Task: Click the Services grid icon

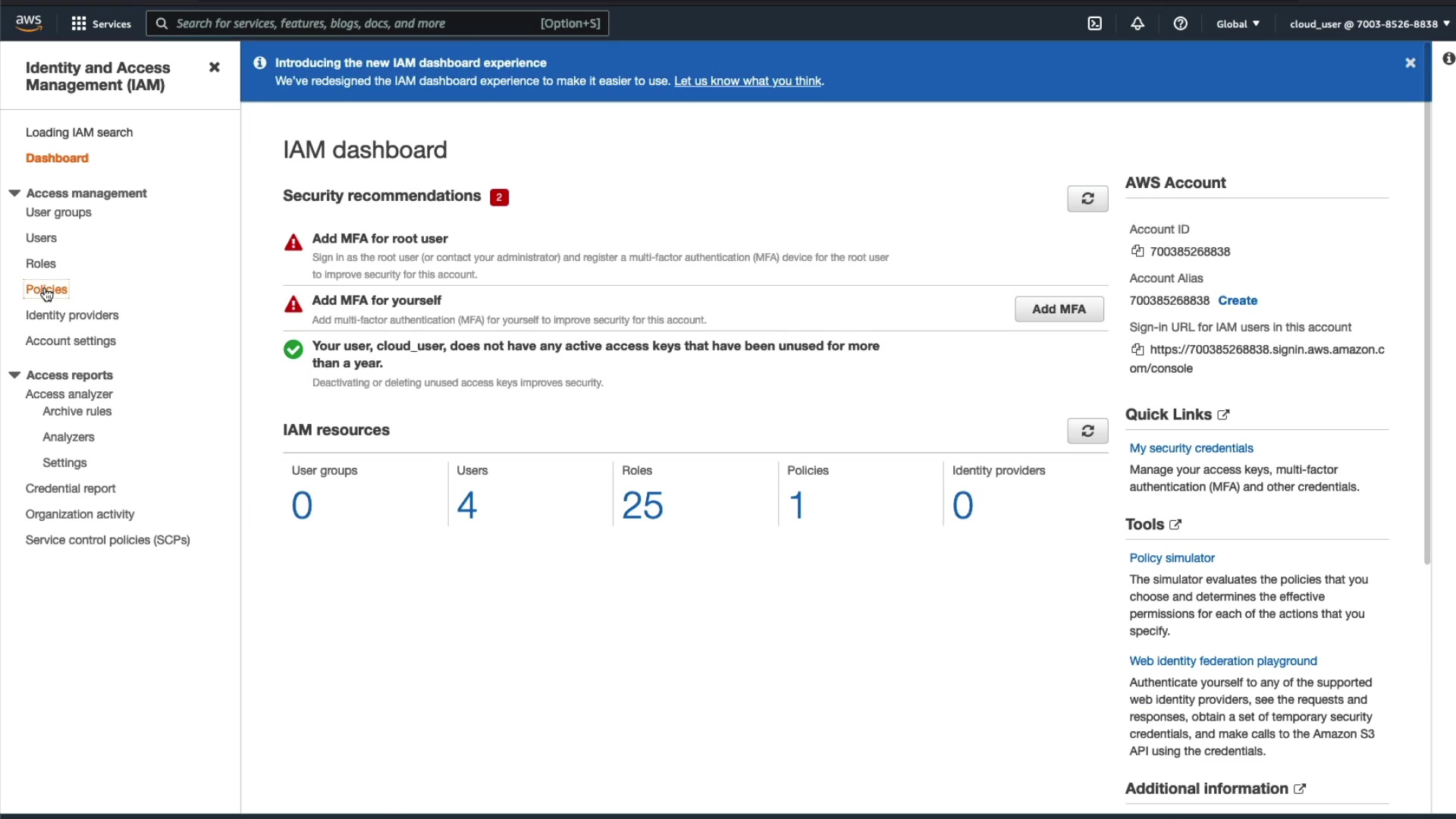Action: tap(79, 24)
